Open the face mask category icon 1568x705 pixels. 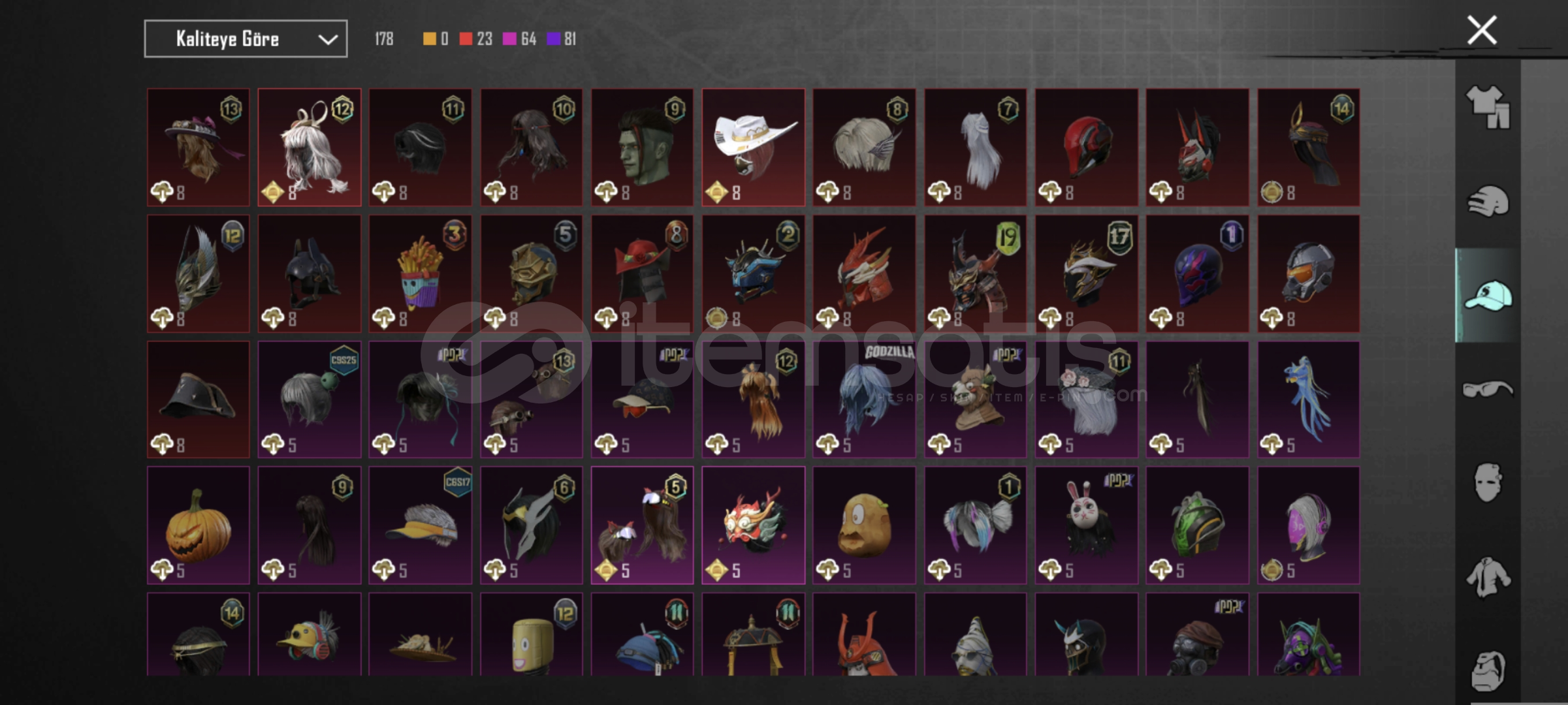pyautogui.click(x=1488, y=483)
